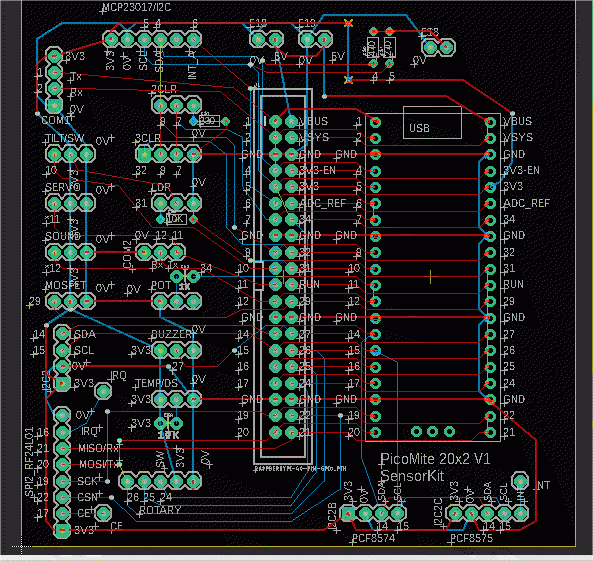Click the IRQ round test pad
This screenshot has height=561, width=593.
click(x=102, y=391)
